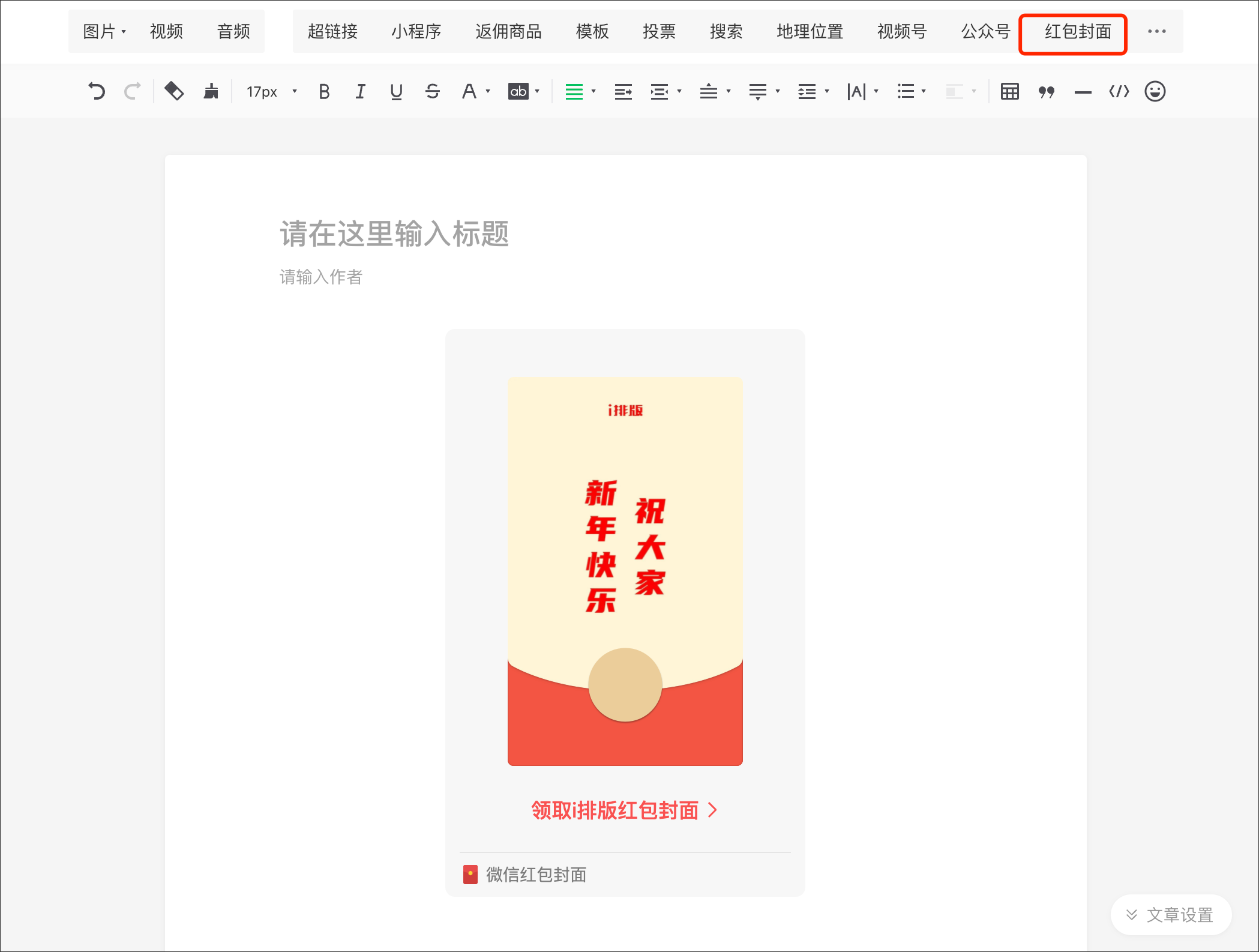Open the 红包封面 menu item

pos(1078,31)
